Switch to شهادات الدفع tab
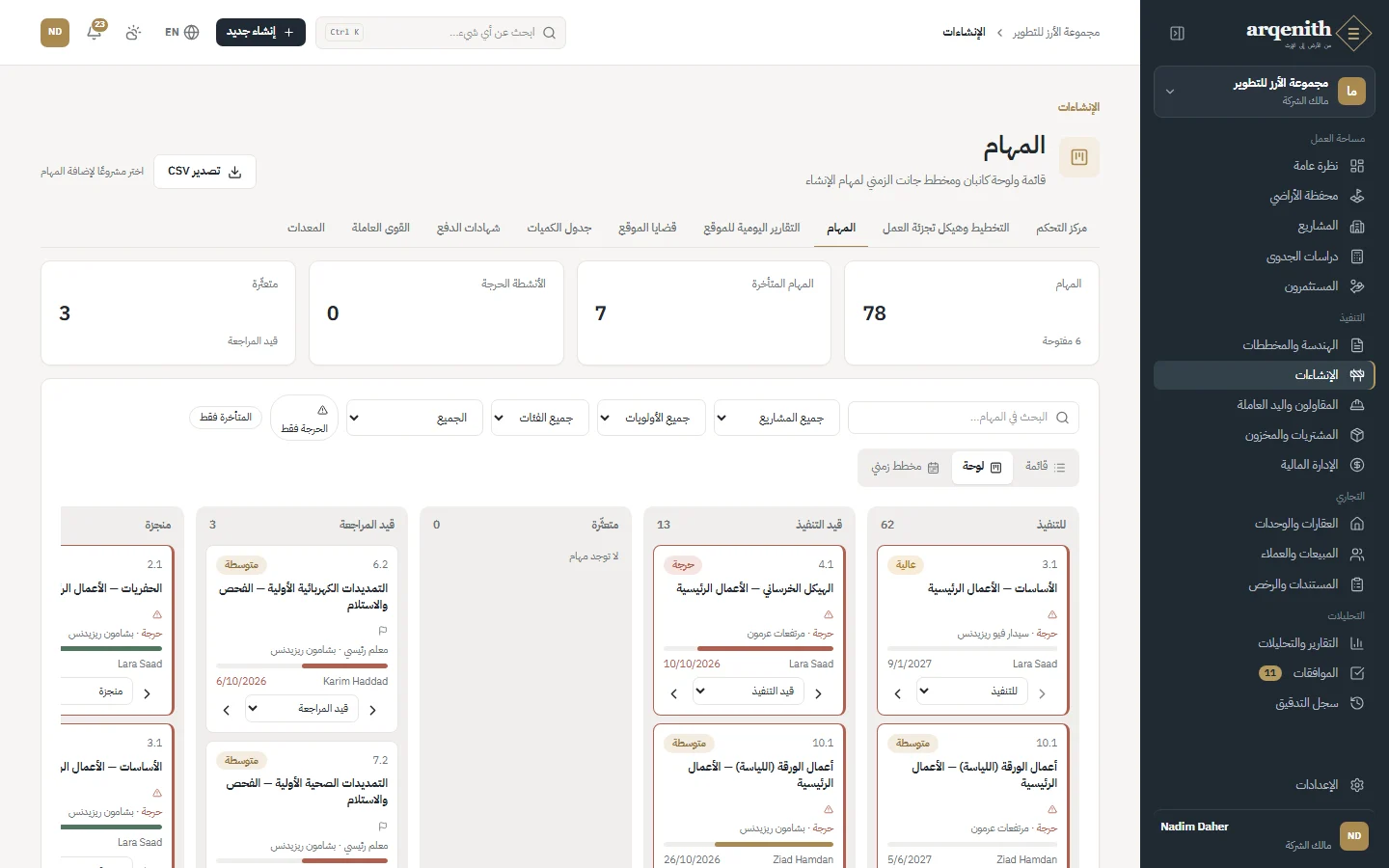The height and width of the screenshot is (868, 1389). [x=468, y=228]
